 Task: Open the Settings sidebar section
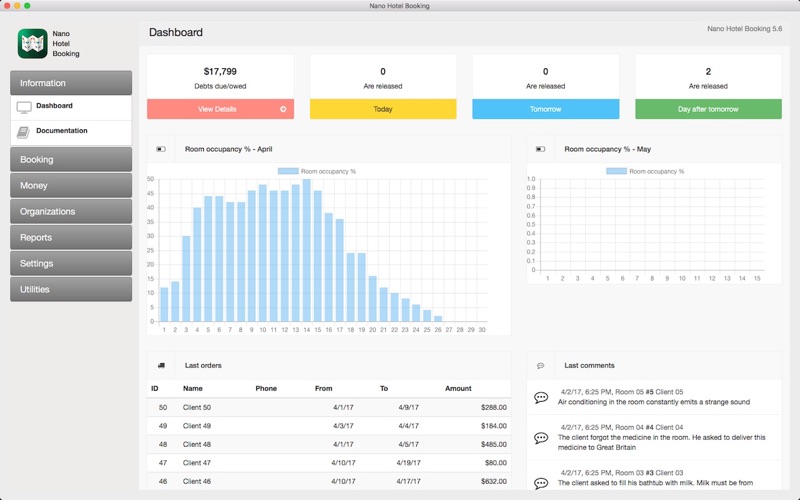click(71, 263)
